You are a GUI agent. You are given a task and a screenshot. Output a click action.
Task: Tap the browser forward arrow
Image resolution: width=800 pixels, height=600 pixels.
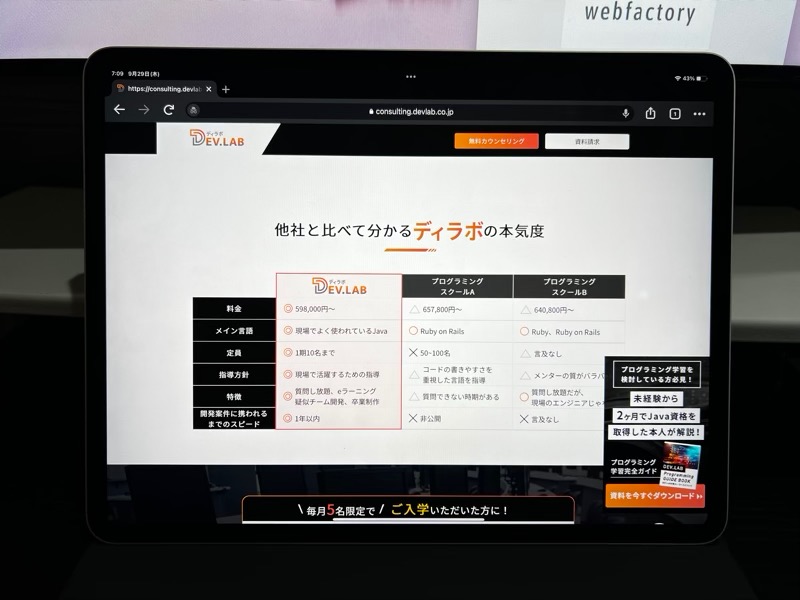[144, 110]
